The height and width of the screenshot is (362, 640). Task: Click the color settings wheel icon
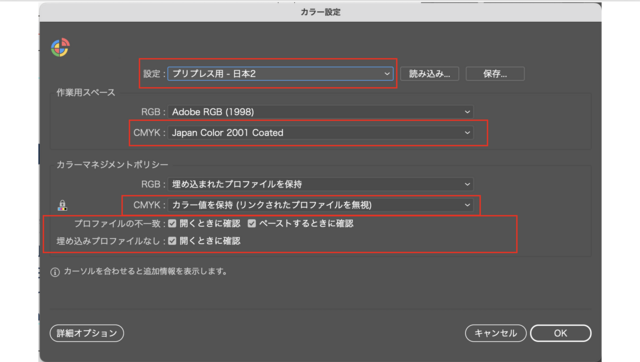(60, 47)
